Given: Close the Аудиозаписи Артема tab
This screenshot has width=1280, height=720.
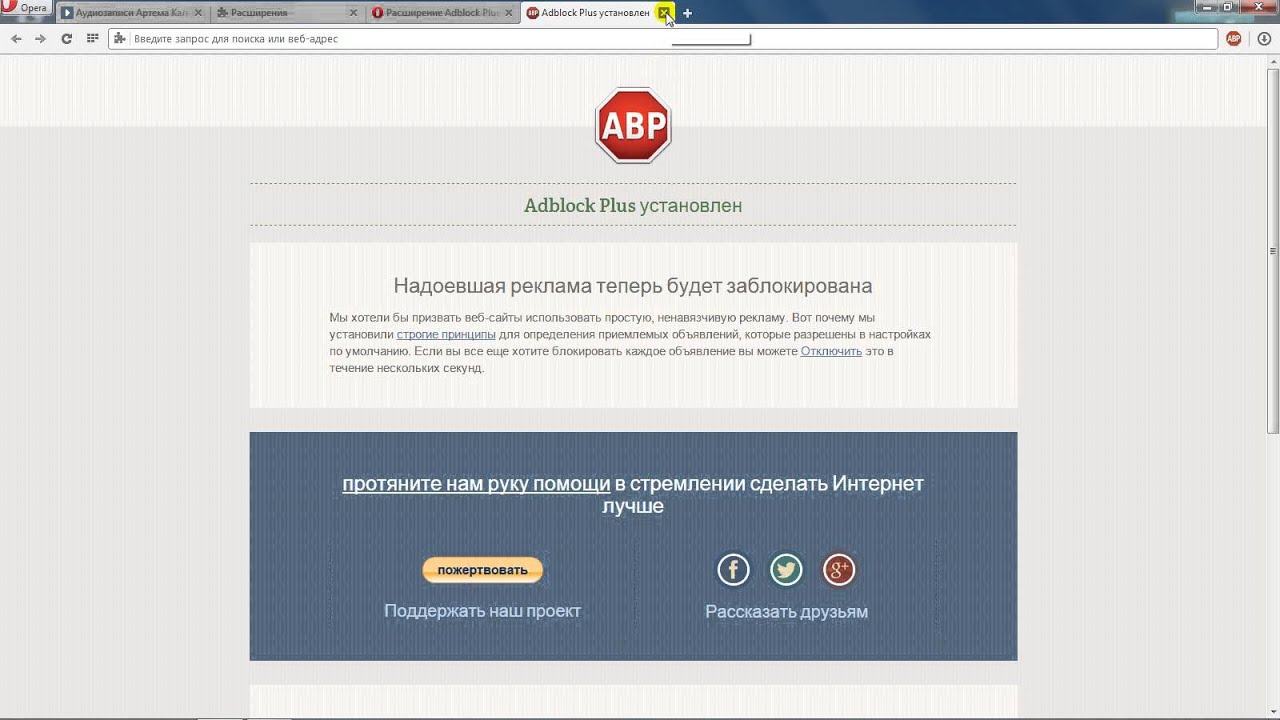Looking at the screenshot, I should coord(198,13).
